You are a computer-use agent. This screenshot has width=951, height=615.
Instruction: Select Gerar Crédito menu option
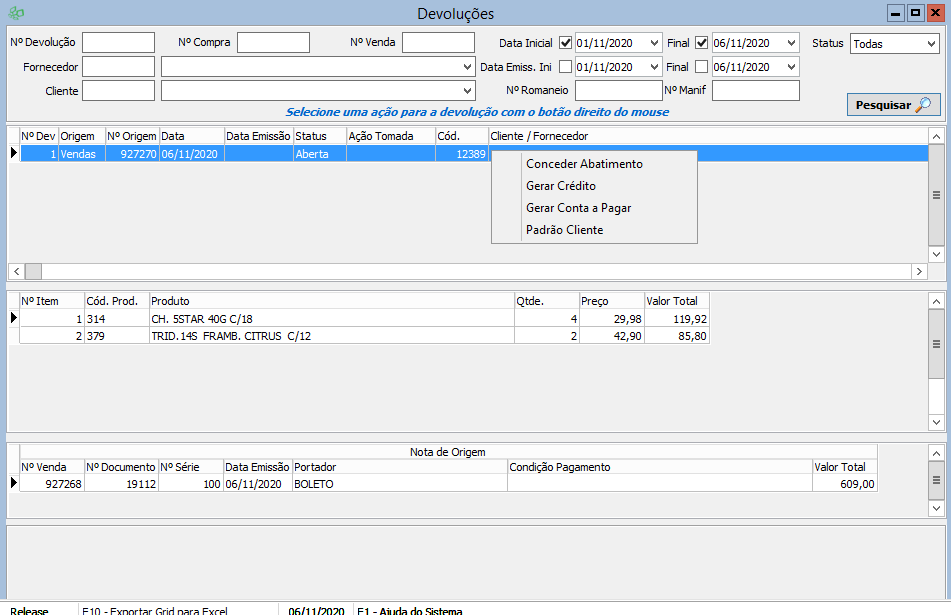(560, 186)
